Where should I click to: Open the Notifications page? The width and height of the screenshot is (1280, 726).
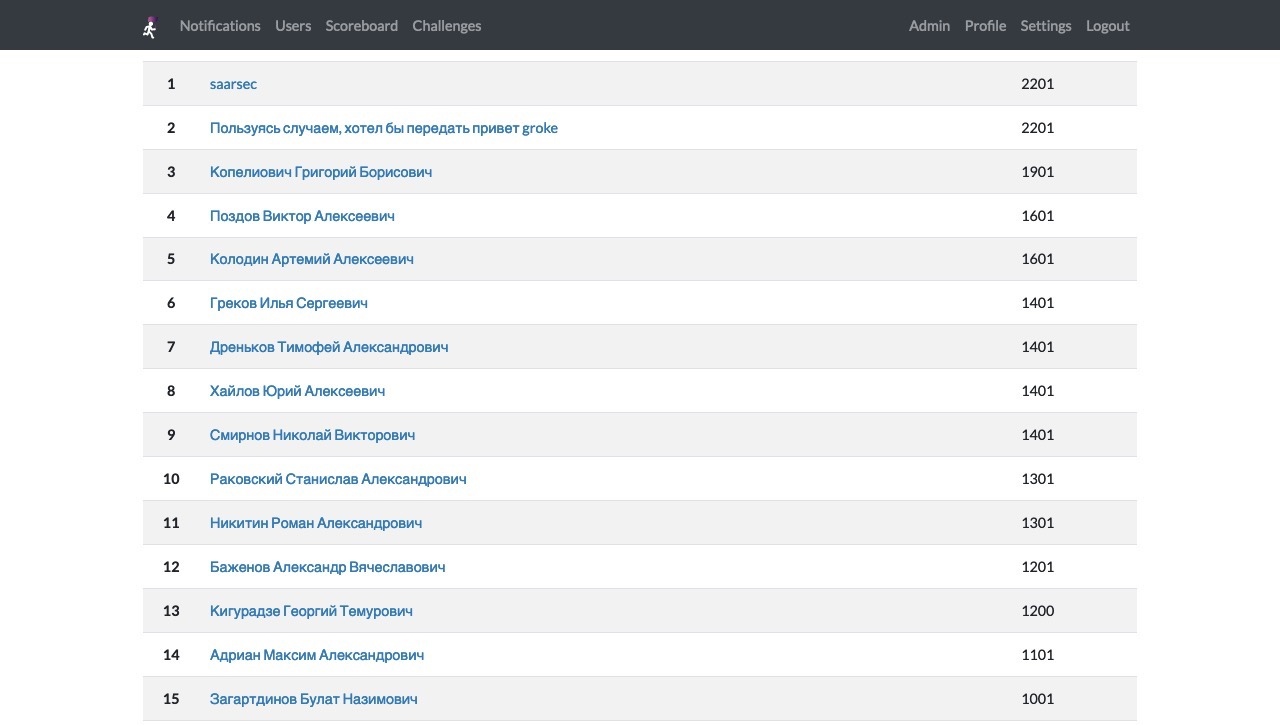[x=220, y=26]
